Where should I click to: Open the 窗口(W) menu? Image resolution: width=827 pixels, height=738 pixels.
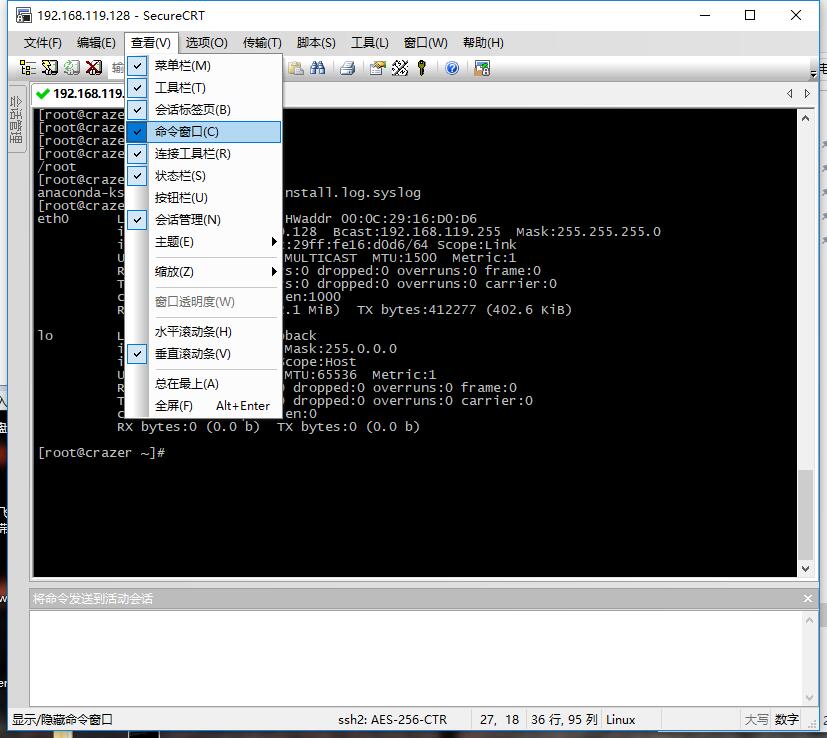426,43
